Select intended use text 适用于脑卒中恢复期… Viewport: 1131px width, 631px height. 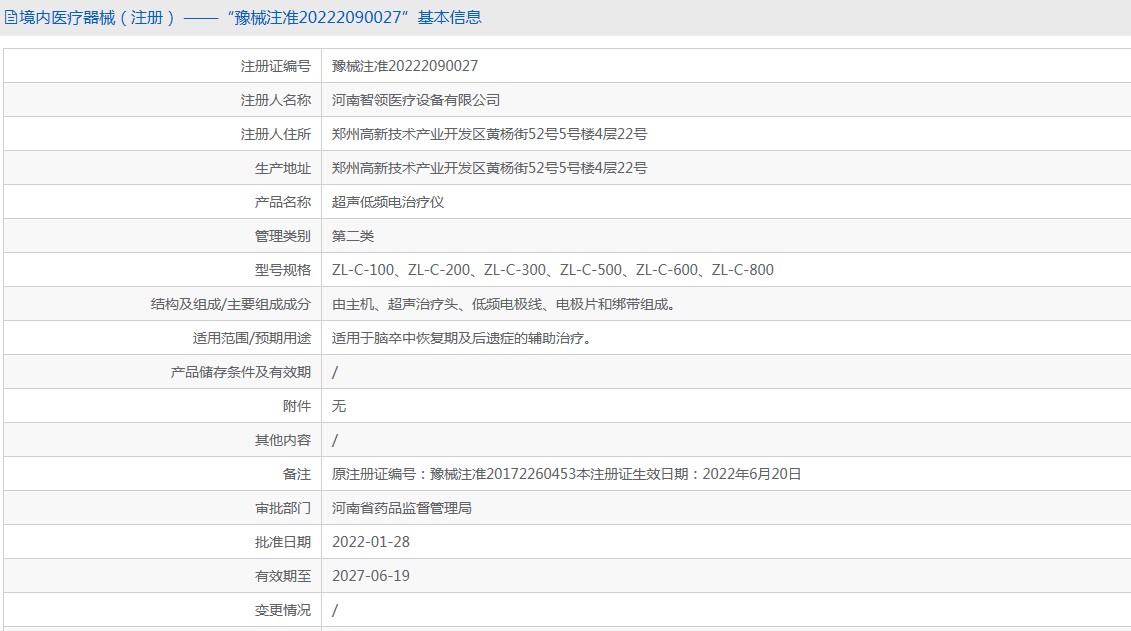462,338
